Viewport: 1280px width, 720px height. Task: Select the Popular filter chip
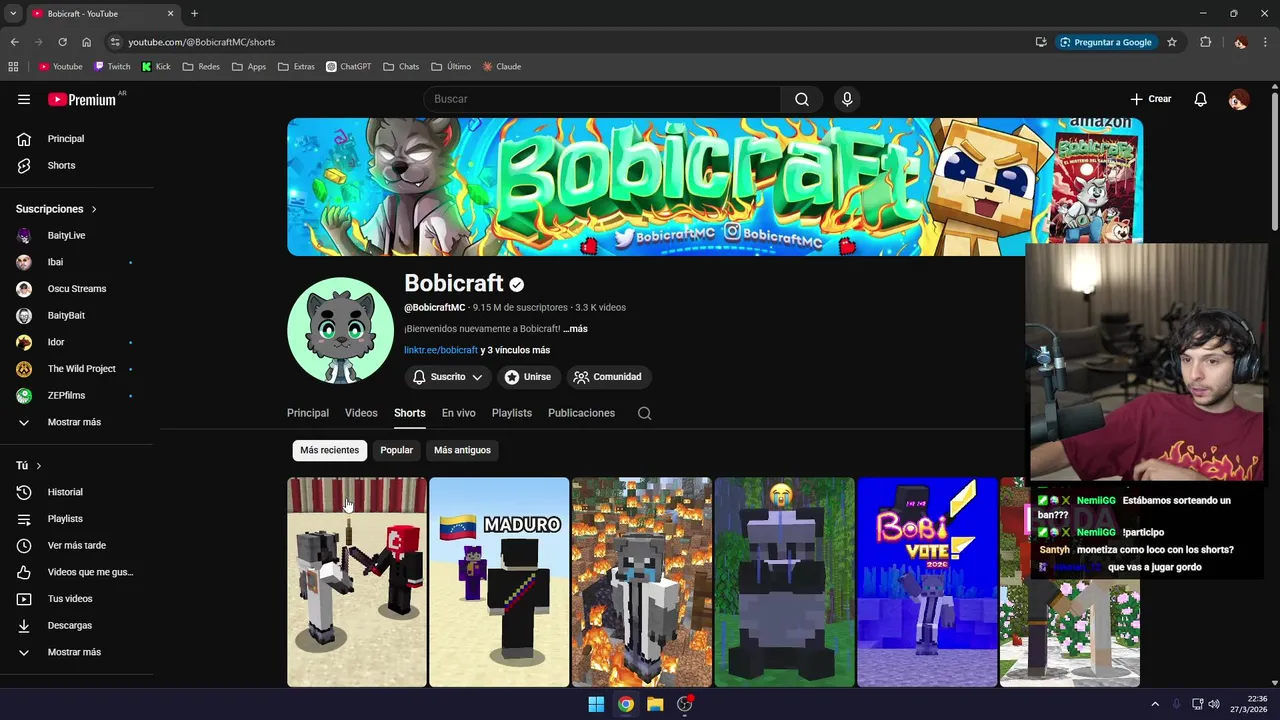pos(396,450)
